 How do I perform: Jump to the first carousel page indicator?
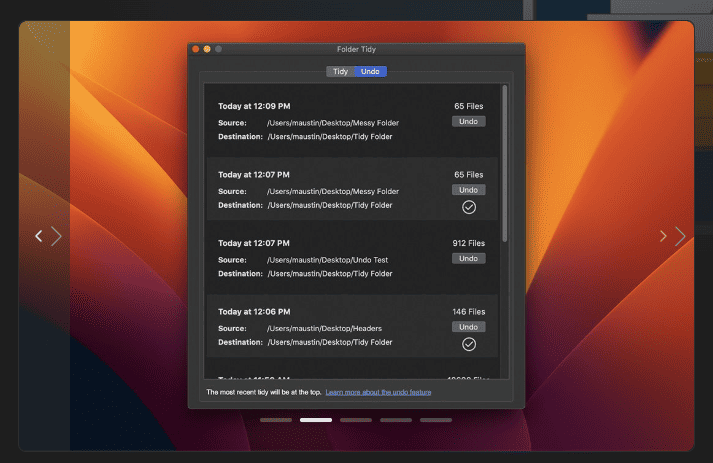276,420
